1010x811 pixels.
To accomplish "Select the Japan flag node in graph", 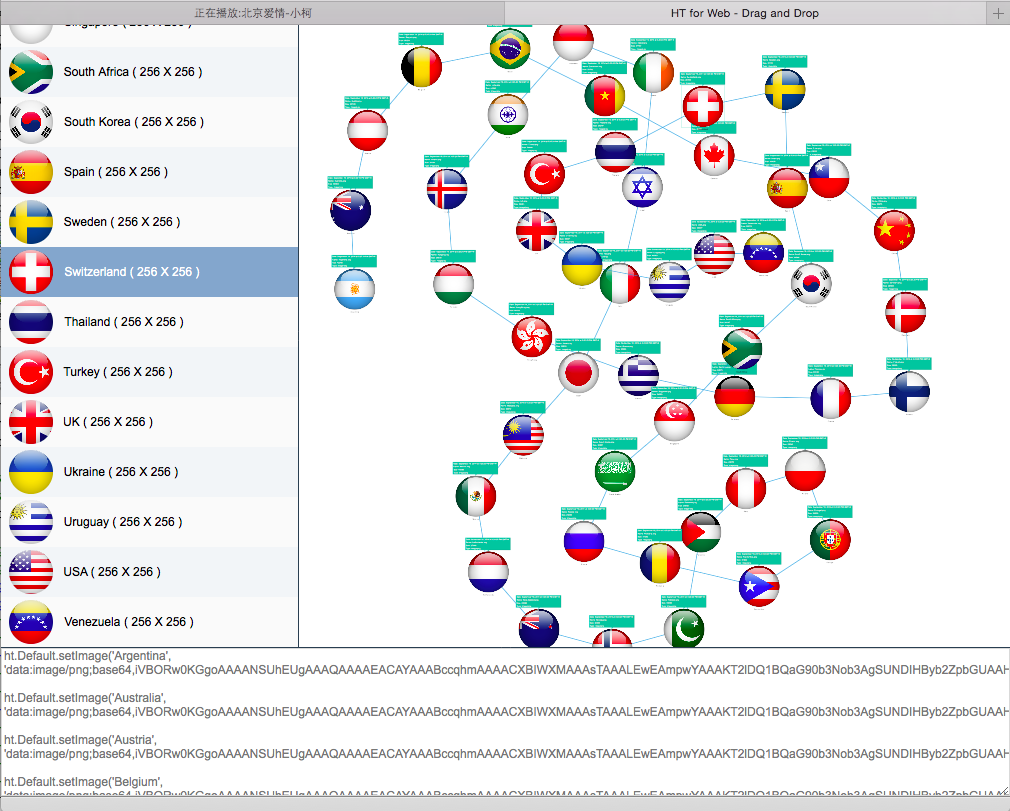I will tap(578, 373).
